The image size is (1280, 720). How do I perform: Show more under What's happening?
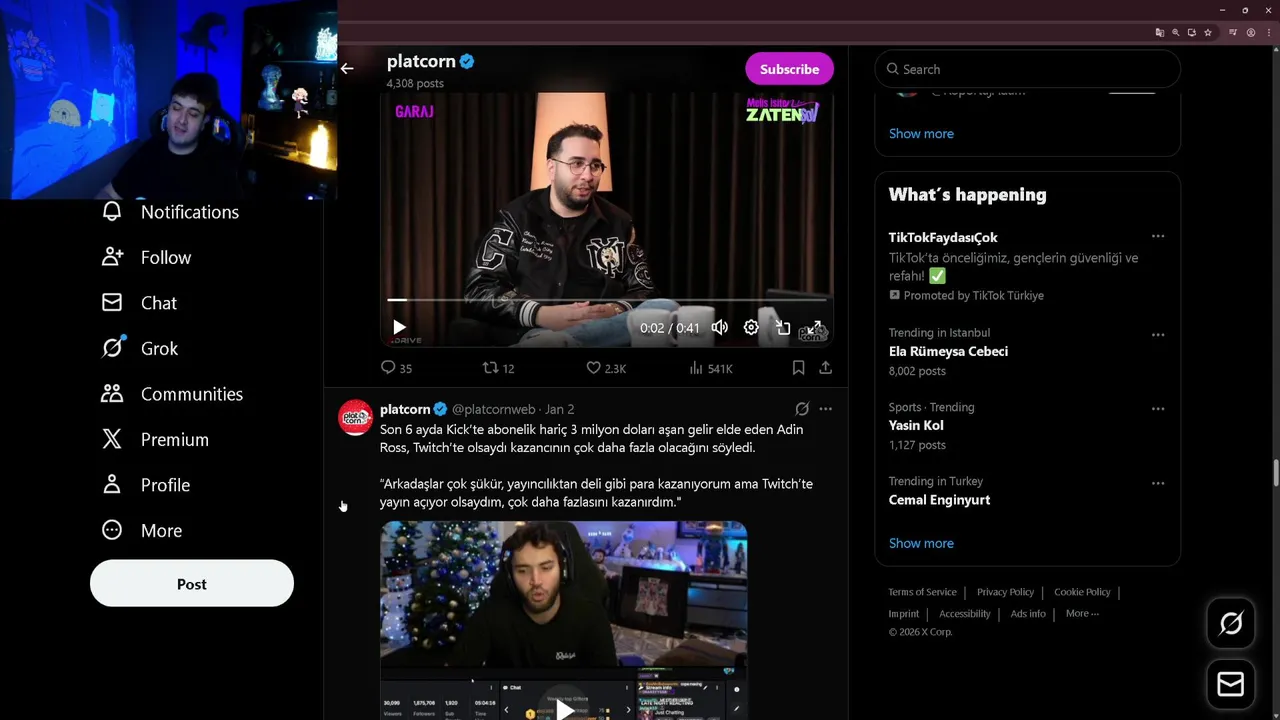(x=921, y=543)
